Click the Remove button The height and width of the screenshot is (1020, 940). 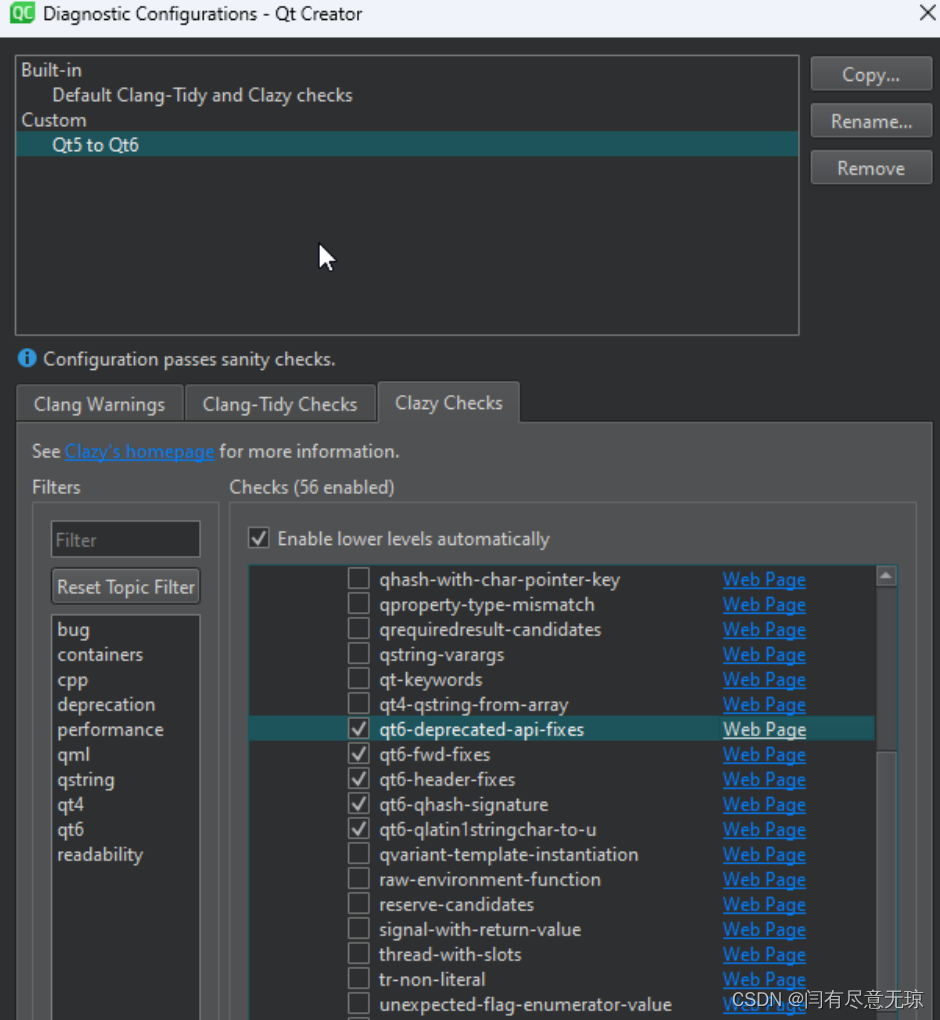tap(870, 168)
